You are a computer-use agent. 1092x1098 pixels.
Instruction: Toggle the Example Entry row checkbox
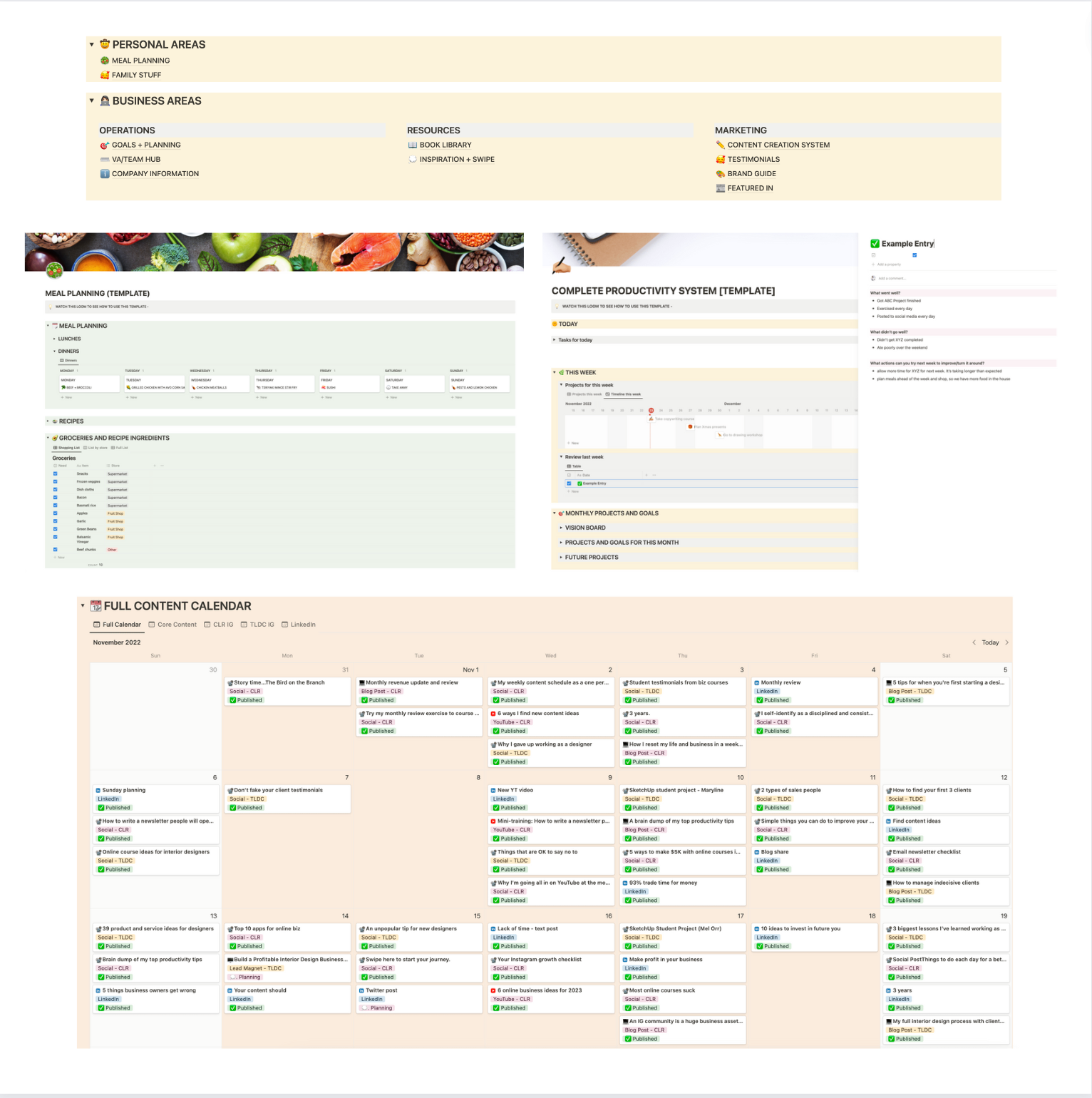(569, 483)
